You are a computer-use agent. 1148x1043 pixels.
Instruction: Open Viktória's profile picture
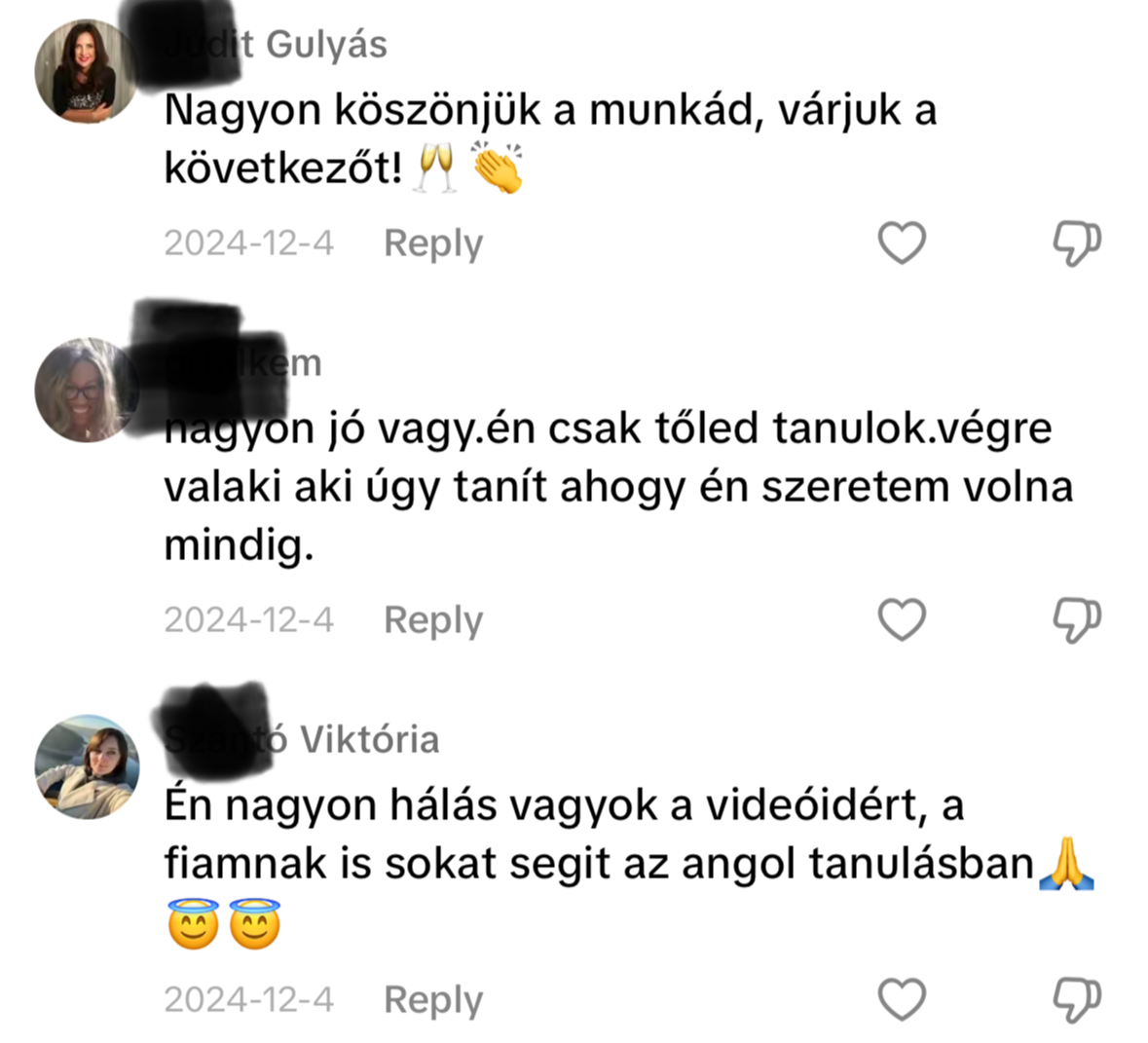click(x=87, y=766)
